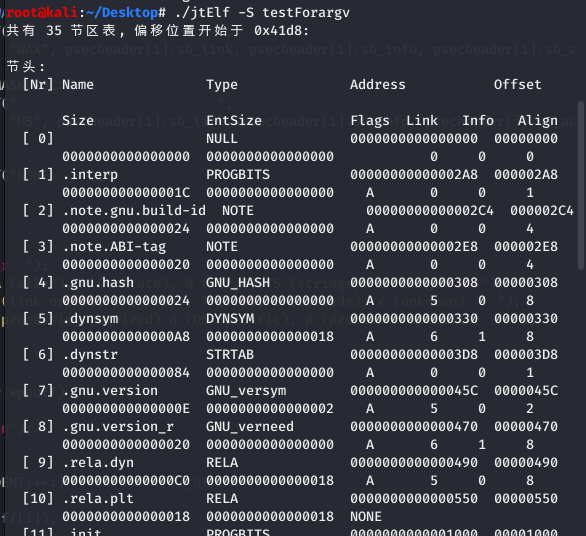Click the root@kali prompt username
The width and height of the screenshot is (586, 536).
(x=42, y=13)
